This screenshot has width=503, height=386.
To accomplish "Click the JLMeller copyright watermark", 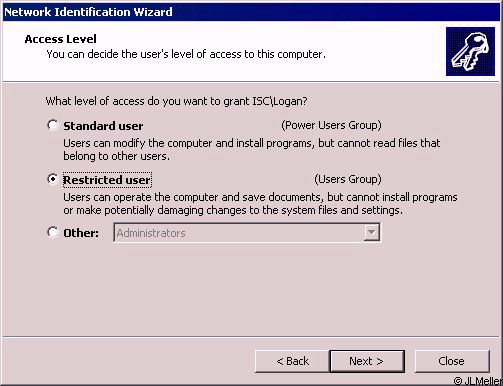I will point(477,381).
